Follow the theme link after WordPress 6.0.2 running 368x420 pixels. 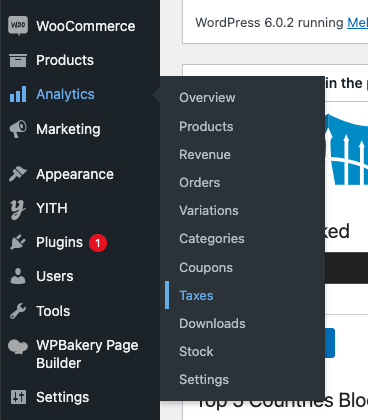click(x=358, y=23)
